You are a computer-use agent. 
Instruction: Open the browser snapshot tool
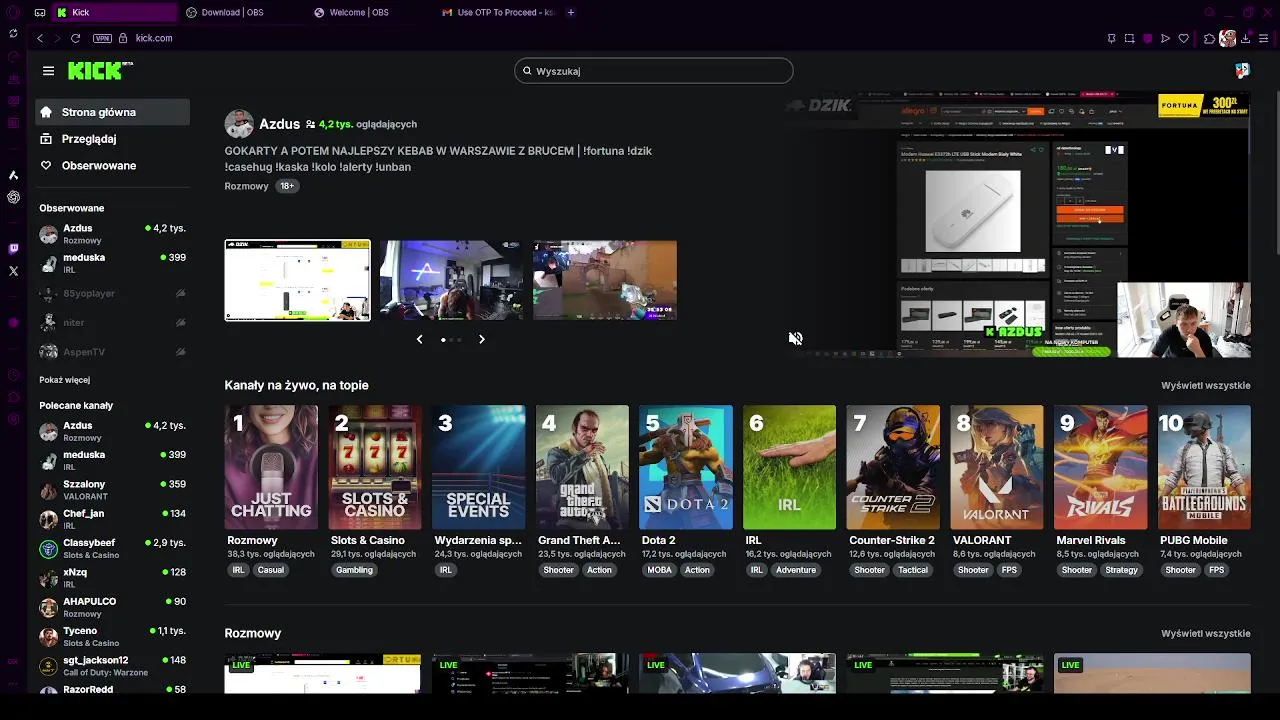[x=1129, y=38]
